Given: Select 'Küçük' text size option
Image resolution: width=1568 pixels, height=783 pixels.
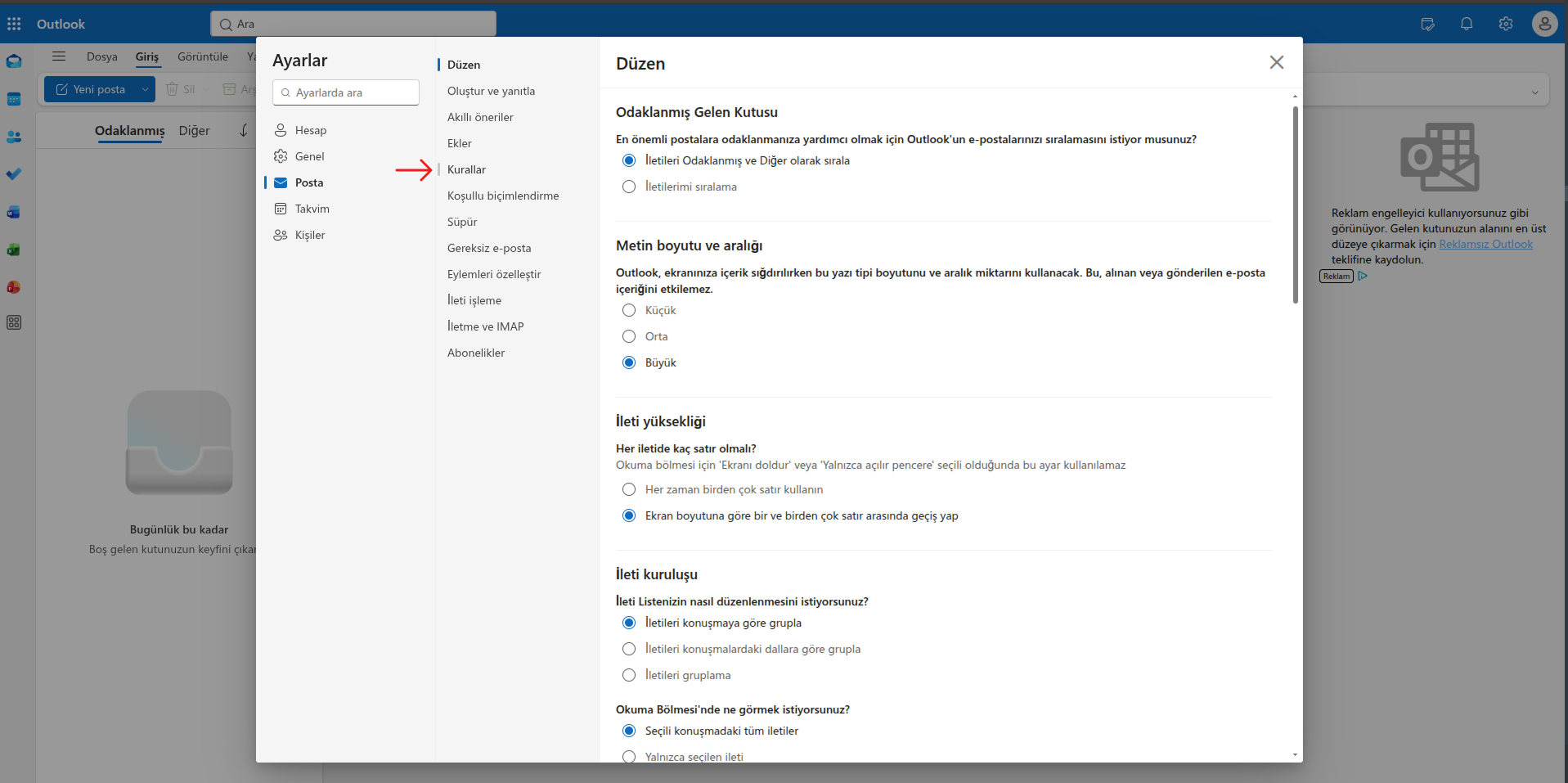Looking at the screenshot, I should (629, 310).
